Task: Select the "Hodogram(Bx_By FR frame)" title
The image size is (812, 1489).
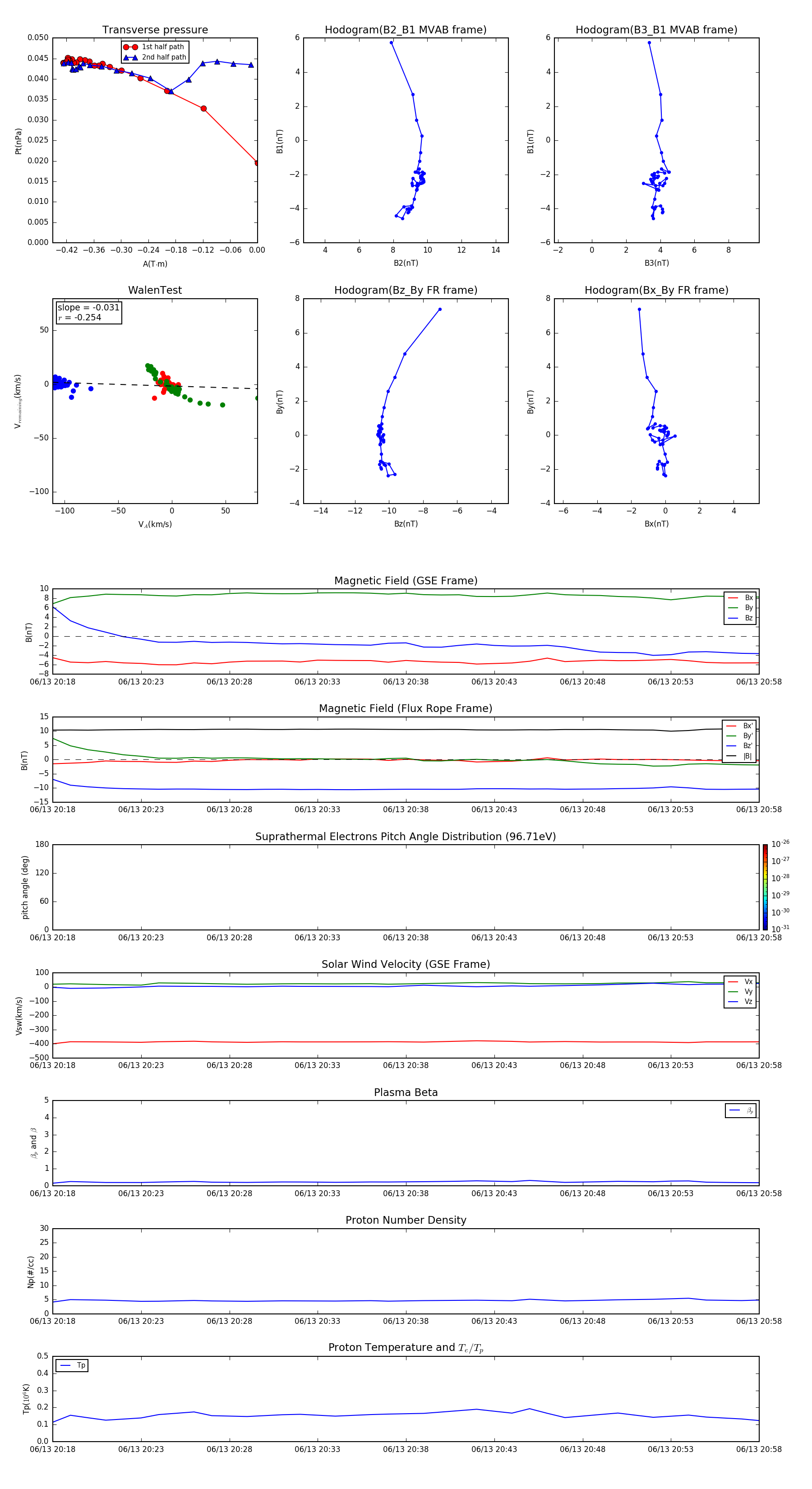Action: 656,290
